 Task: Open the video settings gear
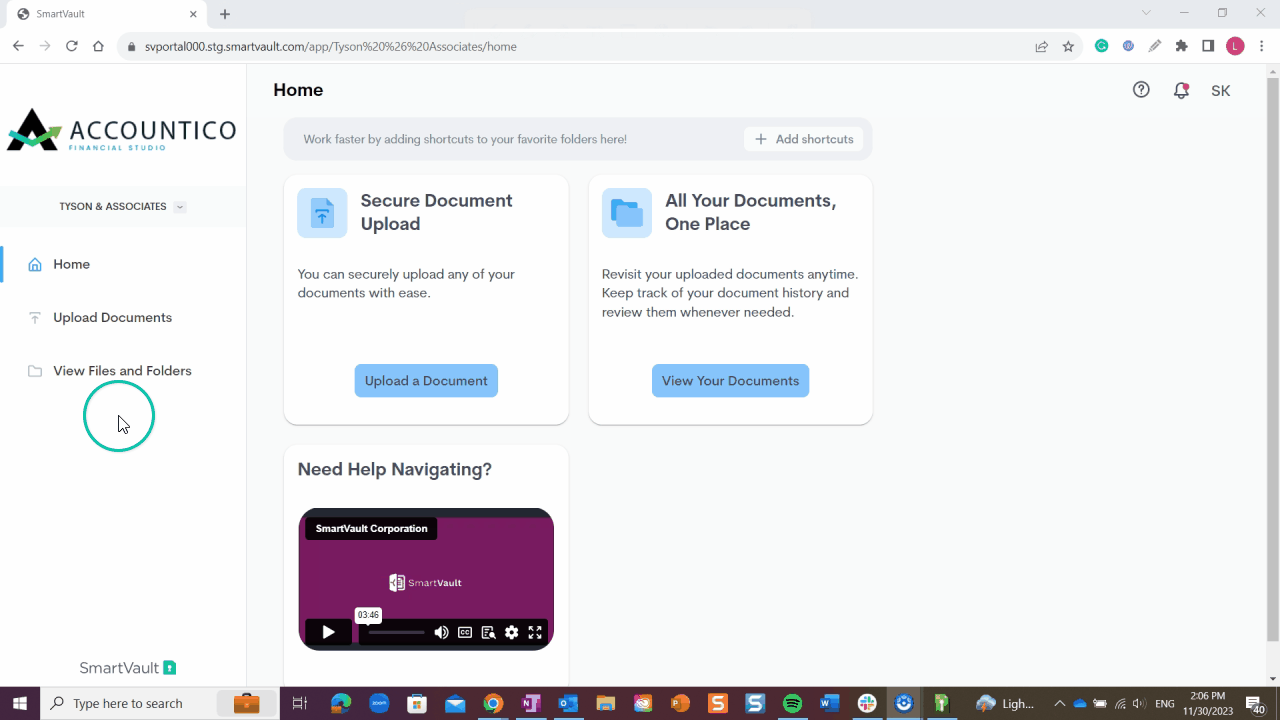click(x=512, y=632)
